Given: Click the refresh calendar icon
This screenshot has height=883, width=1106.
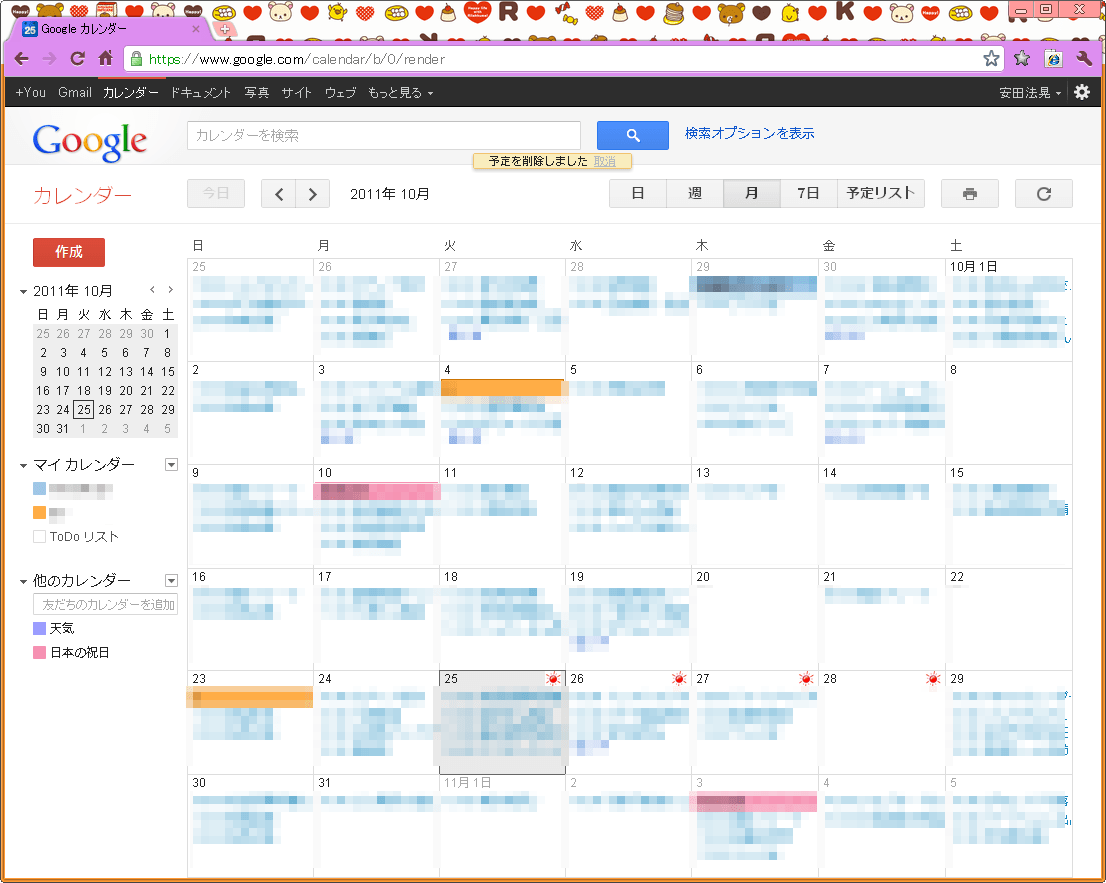Looking at the screenshot, I should click(x=1043, y=194).
